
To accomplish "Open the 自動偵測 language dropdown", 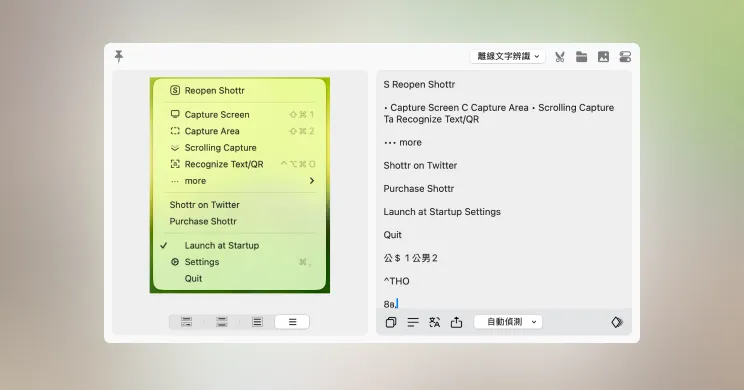I will pos(508,322).
